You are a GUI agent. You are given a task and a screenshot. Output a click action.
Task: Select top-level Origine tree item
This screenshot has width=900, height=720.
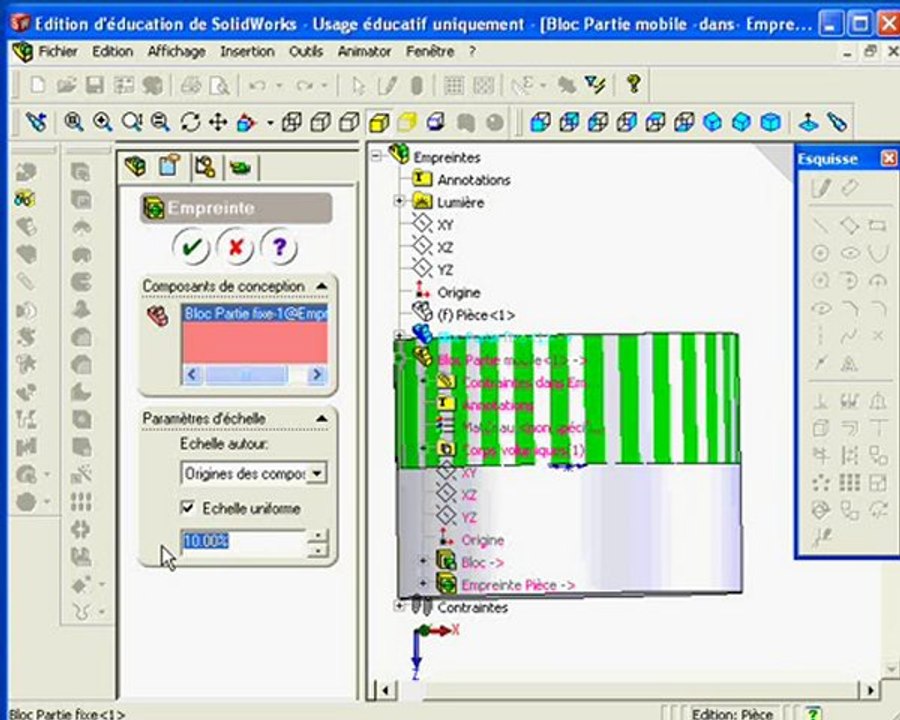(459, 292)
